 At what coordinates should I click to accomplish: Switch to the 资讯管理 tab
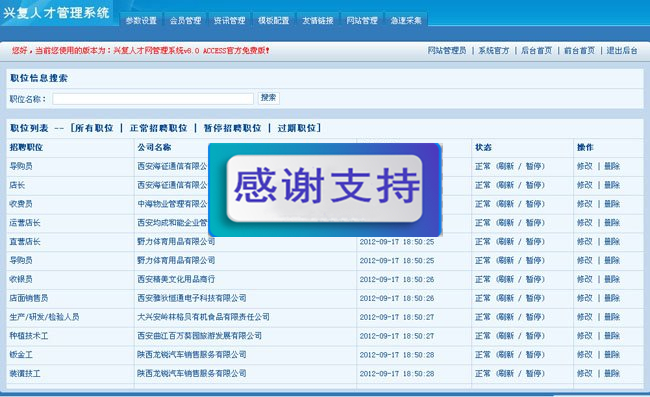click(229, 20)
